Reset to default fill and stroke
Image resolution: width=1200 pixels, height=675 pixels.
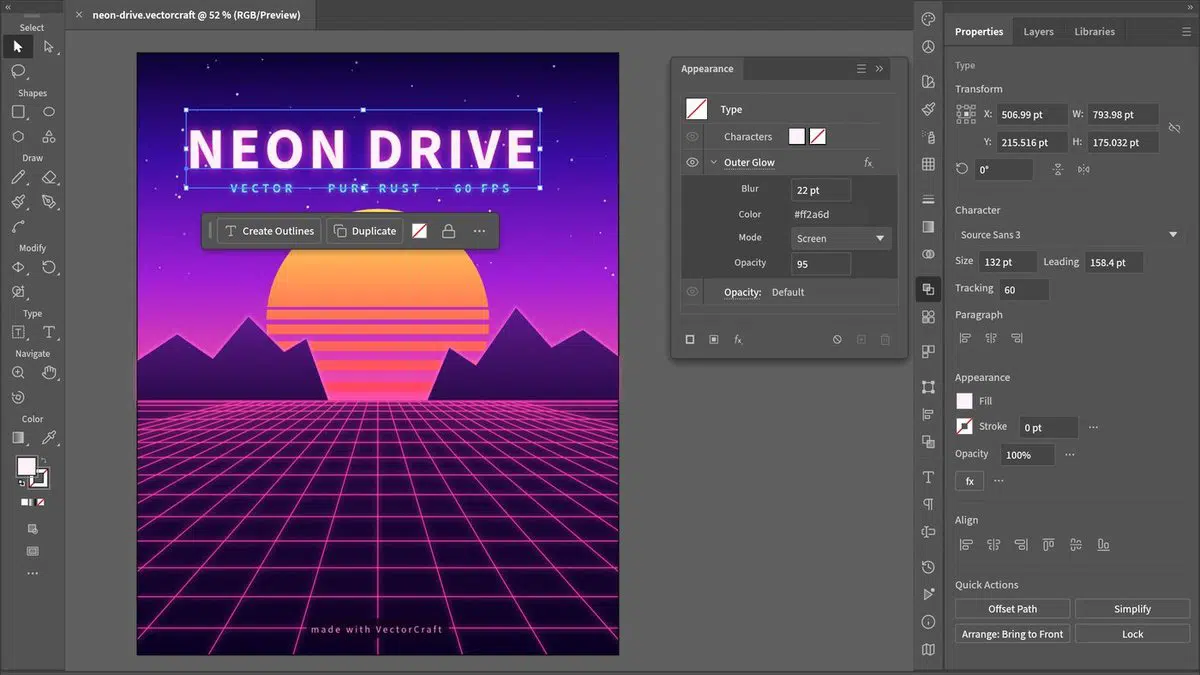pyautogui.click(x=22, y=483)
